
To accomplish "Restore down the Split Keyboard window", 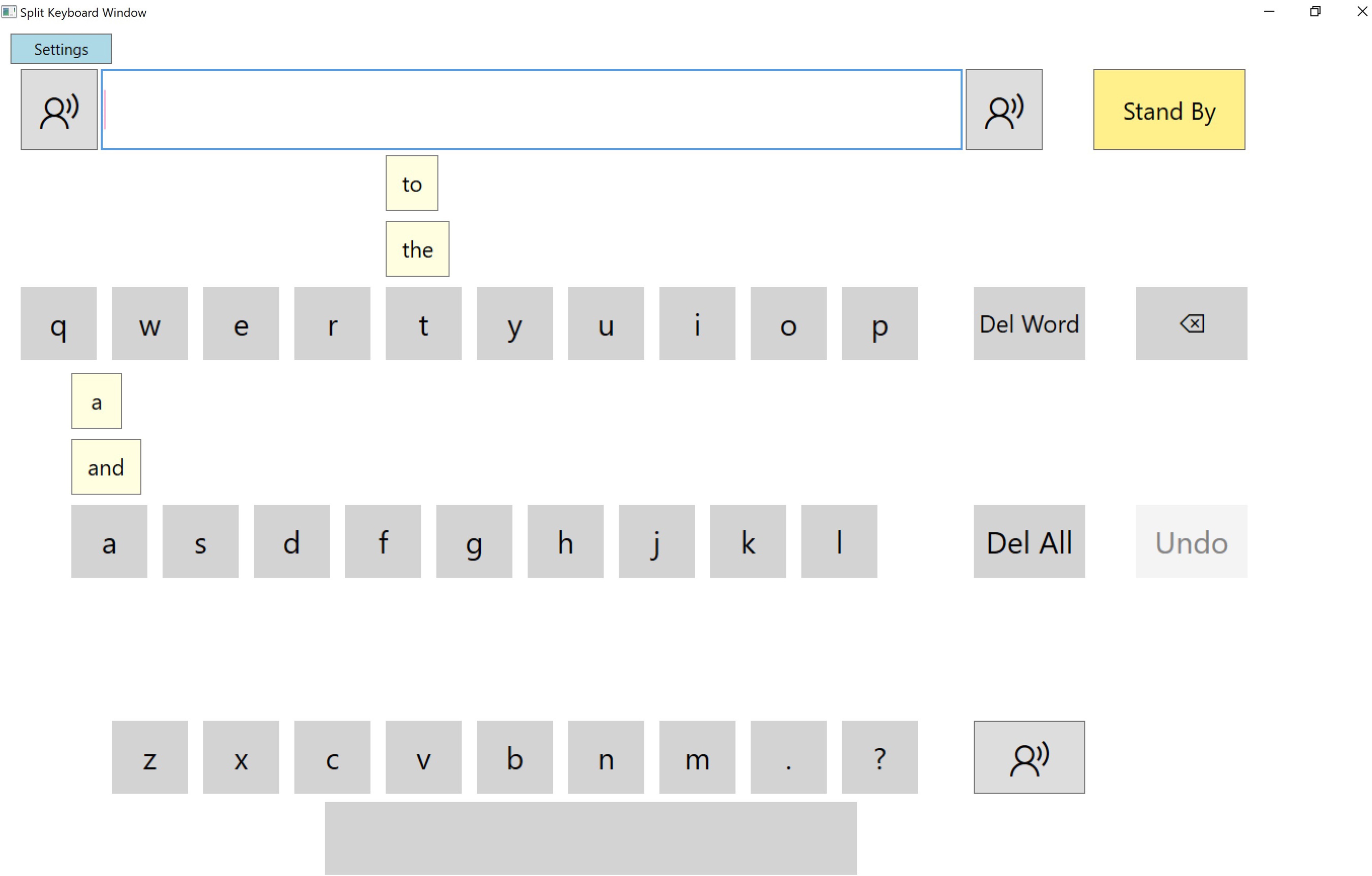I will click(1315, 11).
